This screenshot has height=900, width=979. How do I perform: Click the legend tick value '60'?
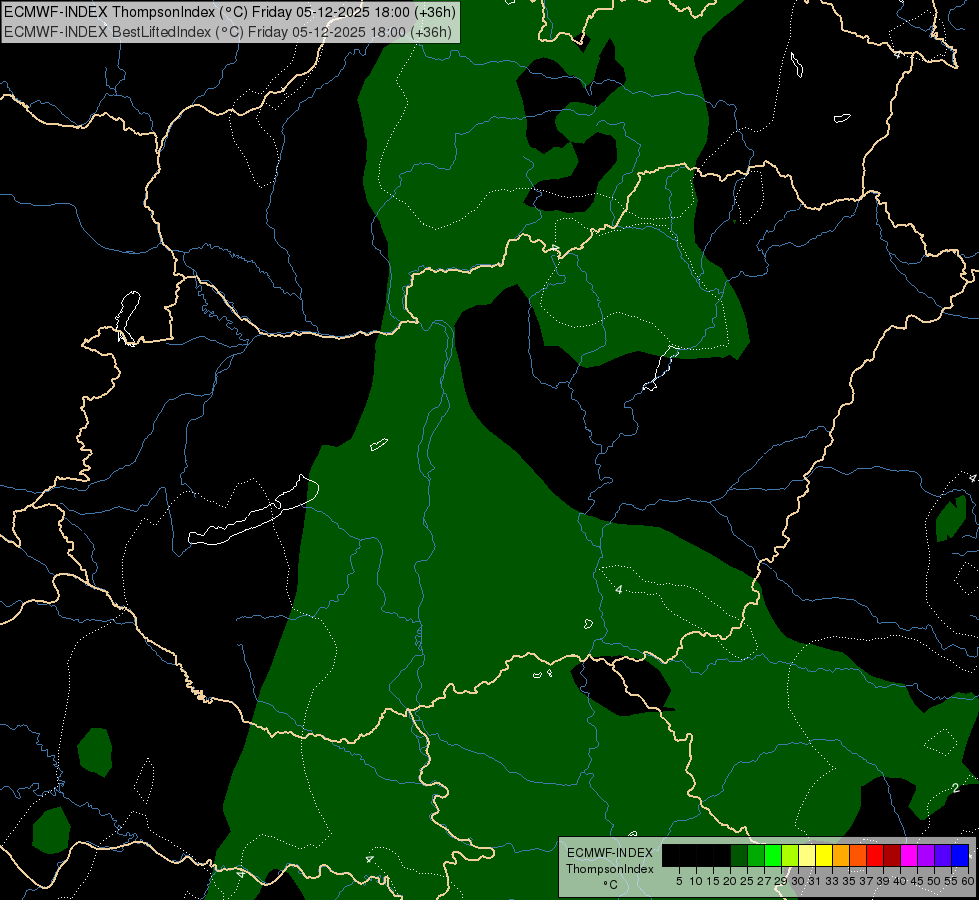coord(968,881)
